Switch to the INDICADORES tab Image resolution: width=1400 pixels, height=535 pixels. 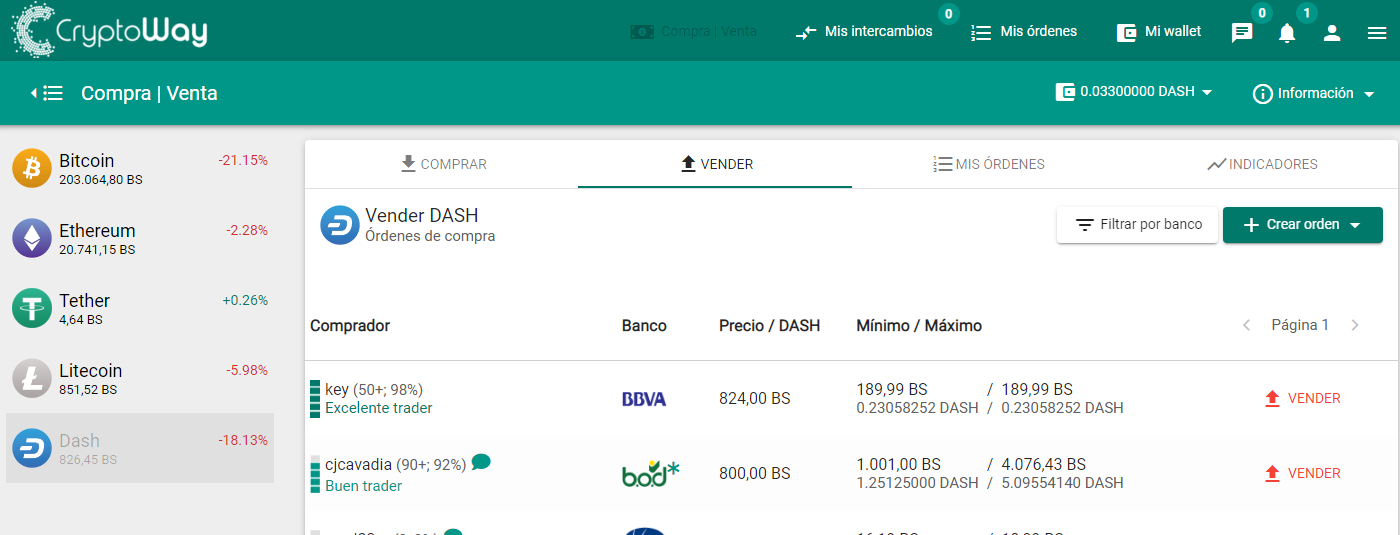[1262, 164]
